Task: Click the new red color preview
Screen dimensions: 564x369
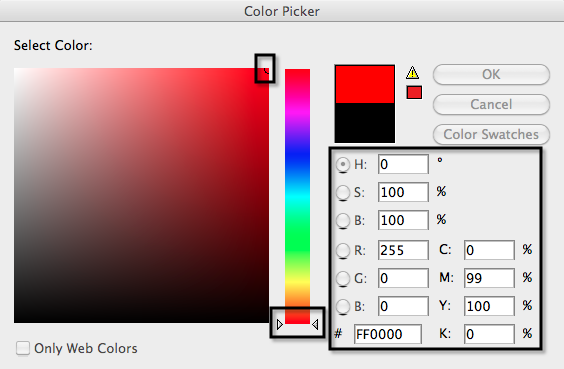Action: (x=365, y=84)
